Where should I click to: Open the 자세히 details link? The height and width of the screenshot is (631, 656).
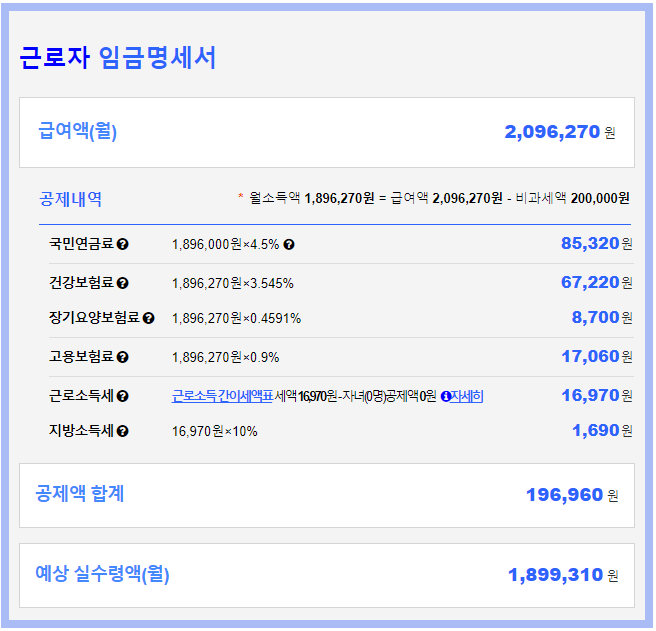pyautogui.click(x=467, y=397)
